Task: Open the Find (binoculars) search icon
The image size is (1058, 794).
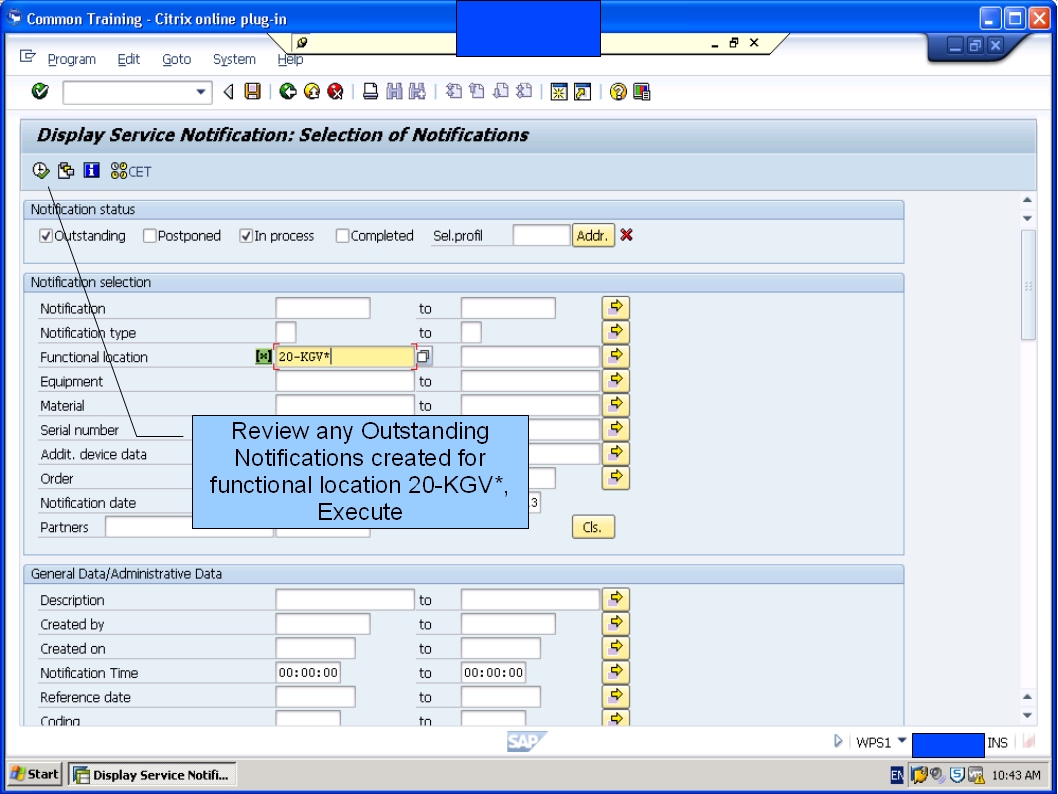Action: (x=394, y=91)
